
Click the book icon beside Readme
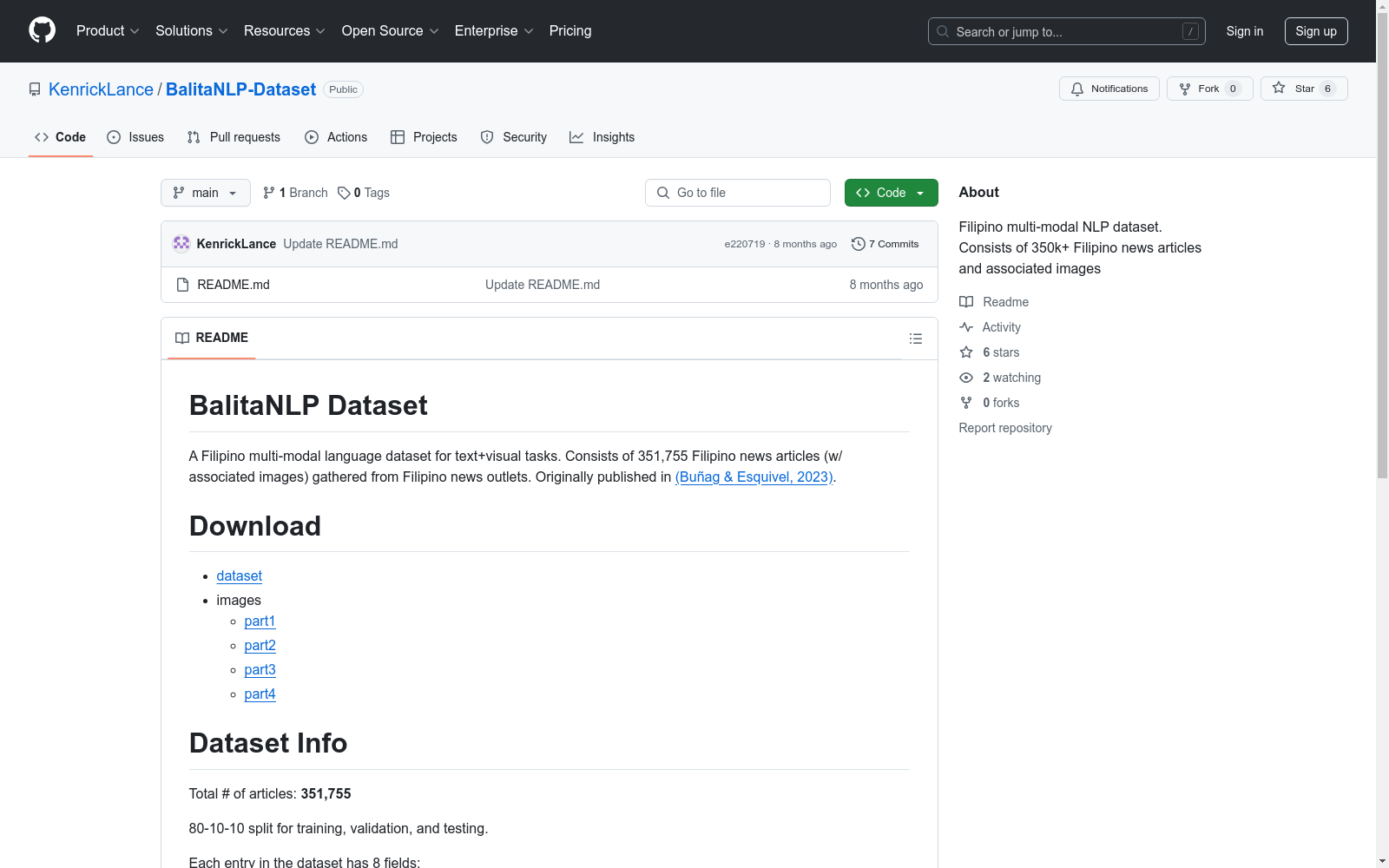coord(966,302)
